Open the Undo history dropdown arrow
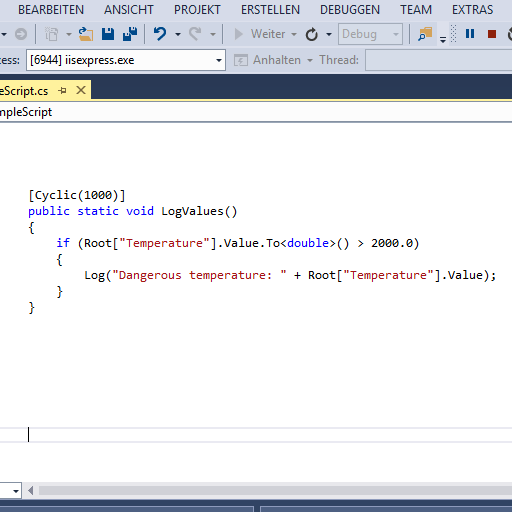Image resolution: width=512 pixels, height=512 pixels. click(178, 34)
